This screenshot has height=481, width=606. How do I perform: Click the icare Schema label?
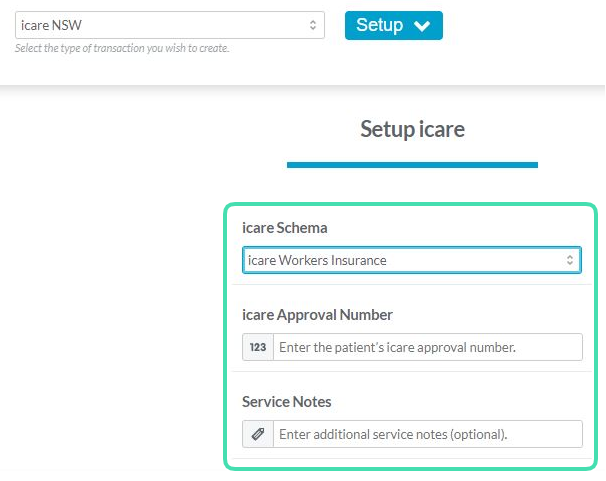pos(284,228)
